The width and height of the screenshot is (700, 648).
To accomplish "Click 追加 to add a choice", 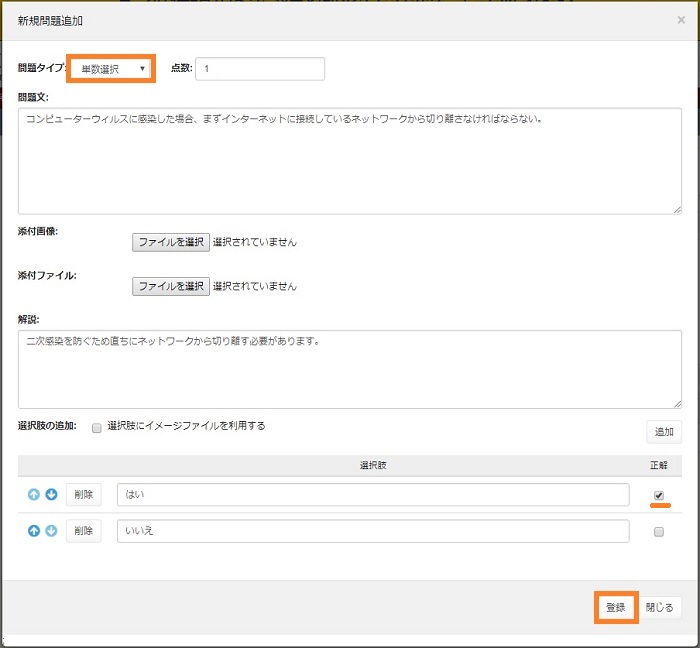I will pos(663,431).
